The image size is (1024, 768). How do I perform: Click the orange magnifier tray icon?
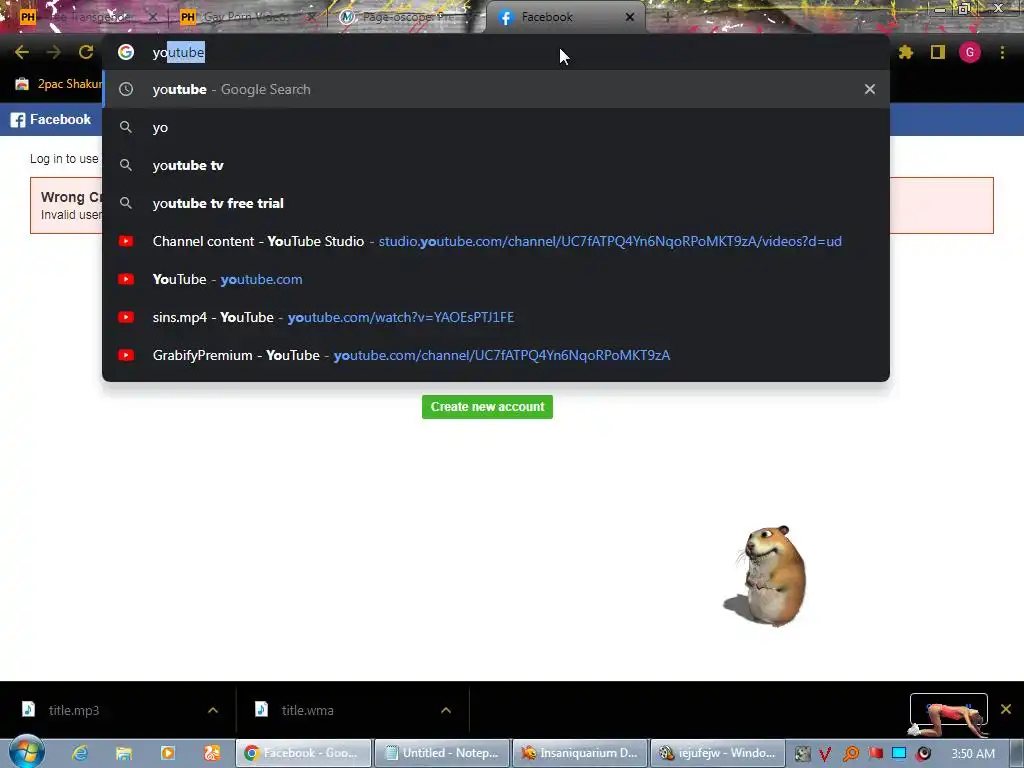[x=850, y=754]
